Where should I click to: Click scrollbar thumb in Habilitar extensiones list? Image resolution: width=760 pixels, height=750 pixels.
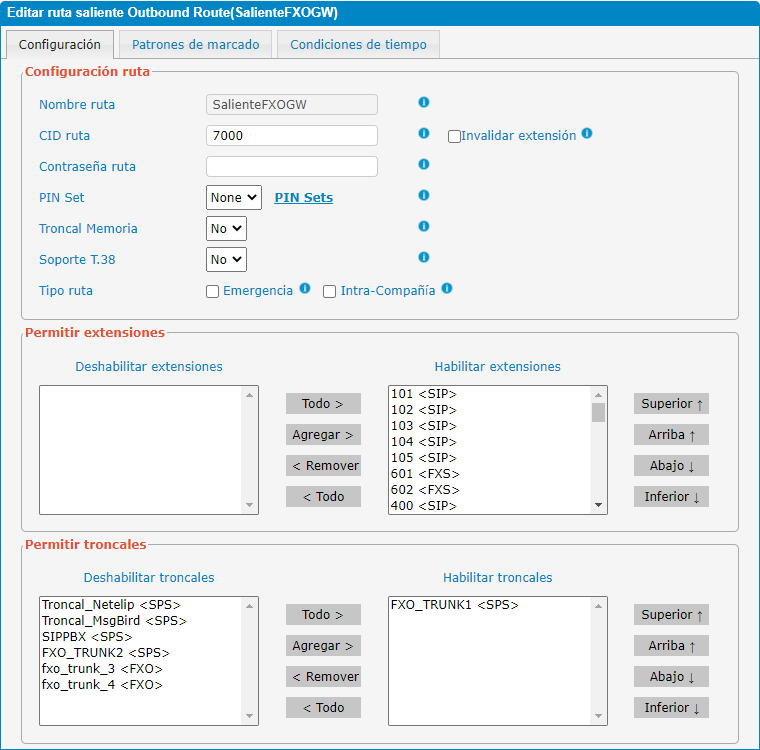click(598, 412)
